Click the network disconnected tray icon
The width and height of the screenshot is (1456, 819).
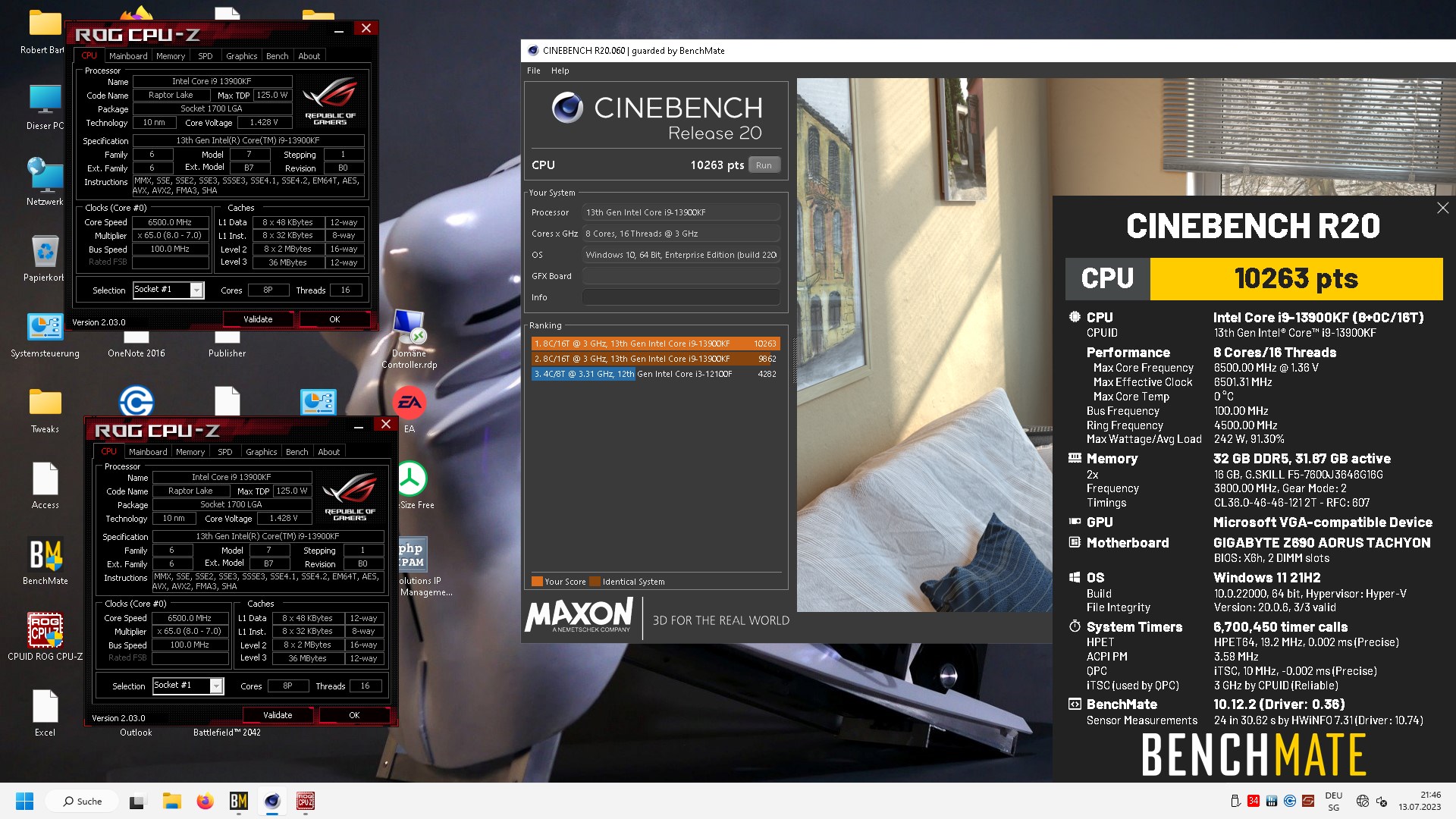1363,802
